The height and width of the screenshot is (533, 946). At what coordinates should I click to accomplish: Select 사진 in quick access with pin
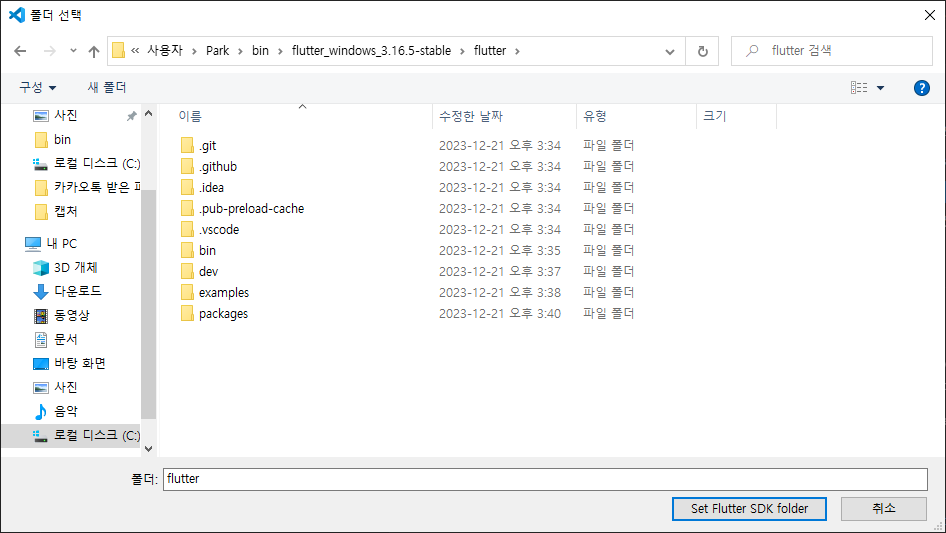66,115
